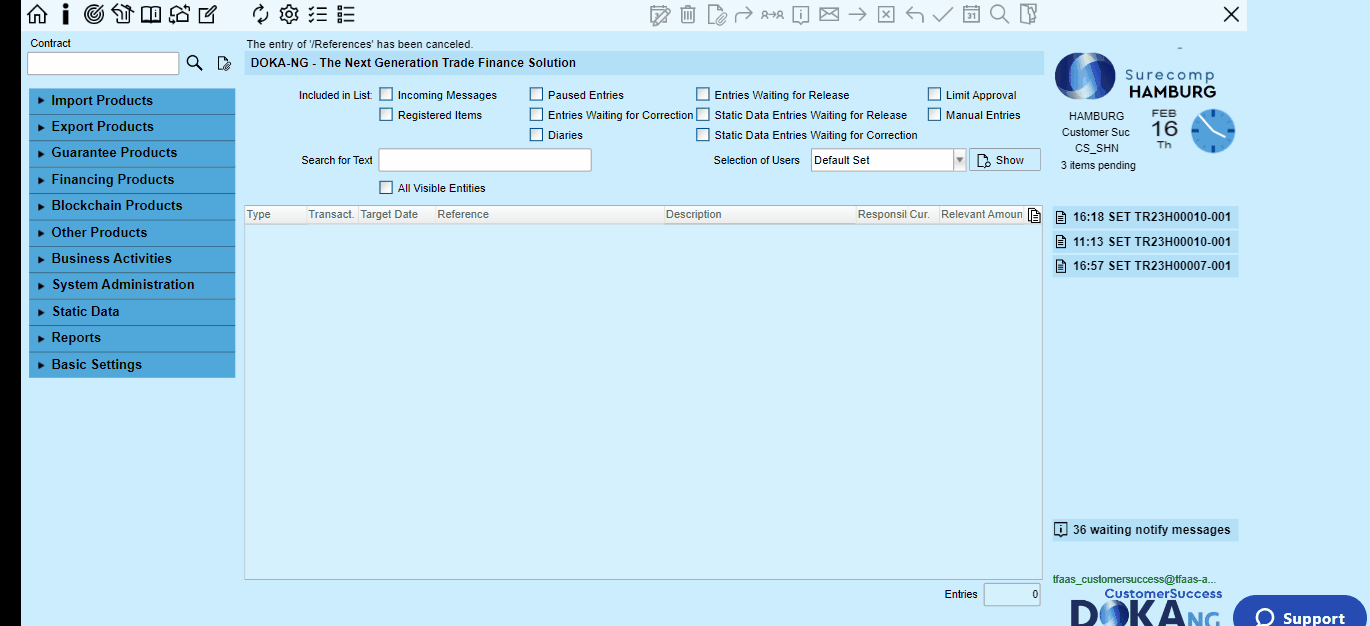The height and width of the screenshot is (626, 1370).
Task: Expand the Blockchain Products menu
Action: point(132,206)
